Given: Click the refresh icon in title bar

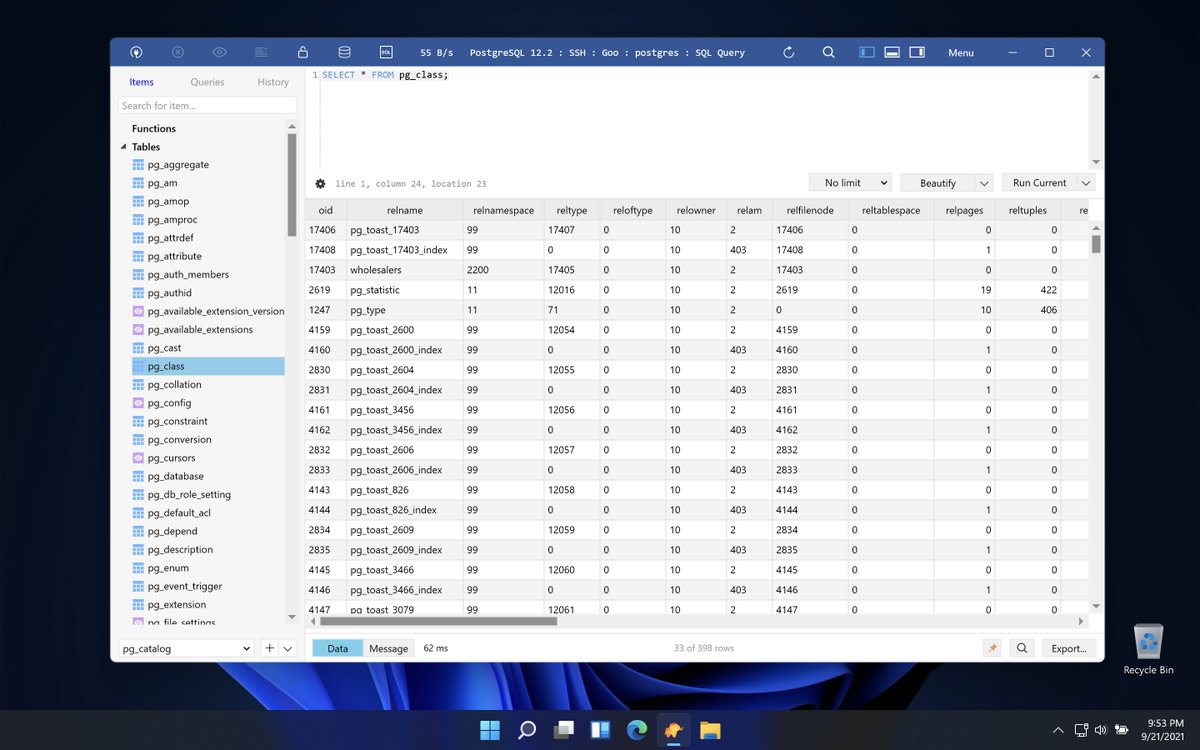Looking at the screenshot, I should (x=788, y=52).
